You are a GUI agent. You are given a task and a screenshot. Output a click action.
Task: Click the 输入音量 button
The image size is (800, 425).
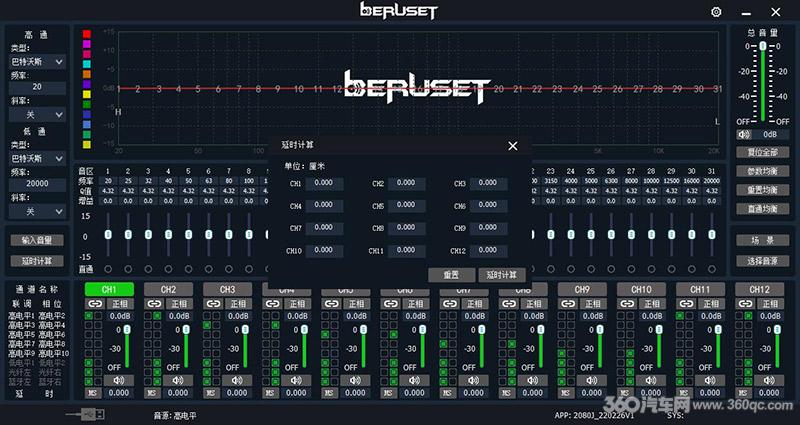point(37,240)
